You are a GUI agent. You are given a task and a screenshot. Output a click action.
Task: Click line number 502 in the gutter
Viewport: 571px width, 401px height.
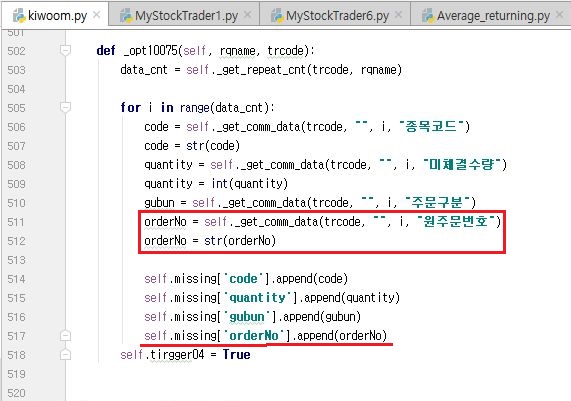(x=16, y=51)
